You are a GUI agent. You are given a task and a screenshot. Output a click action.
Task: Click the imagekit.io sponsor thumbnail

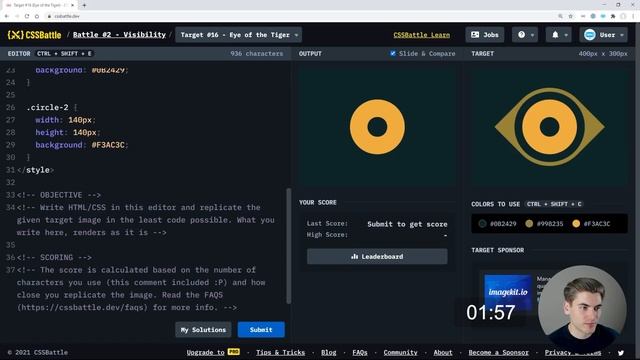(508, 293)
